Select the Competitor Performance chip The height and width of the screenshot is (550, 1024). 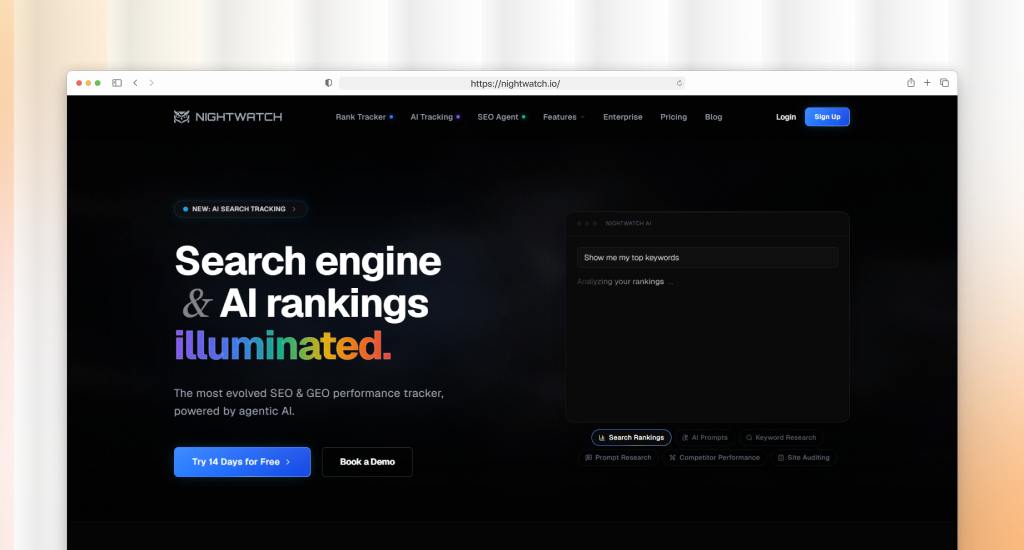(x=714, y=457)
